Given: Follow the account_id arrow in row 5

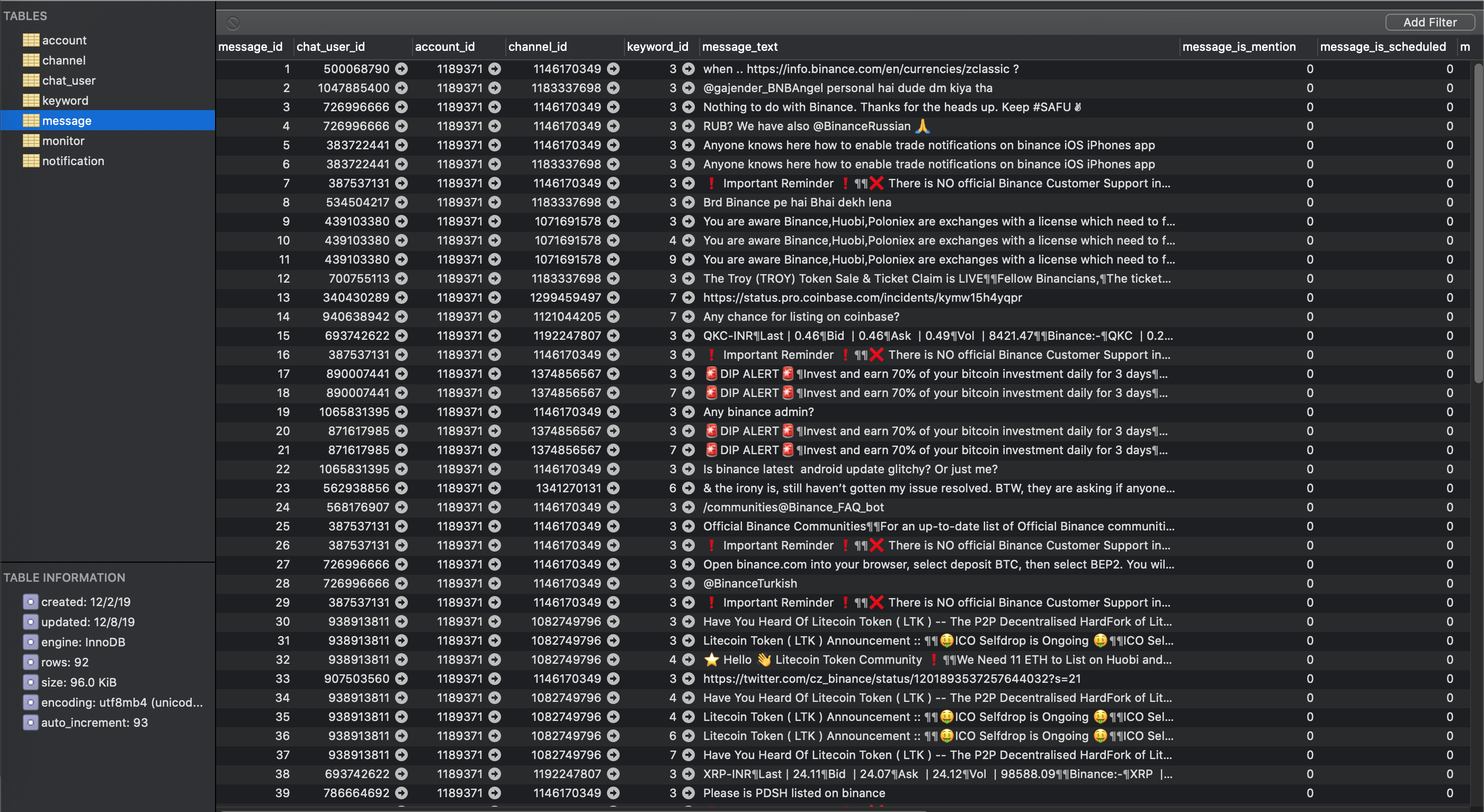Looking at the screenshot, I should pyautogui.click(x=494, y=145).
